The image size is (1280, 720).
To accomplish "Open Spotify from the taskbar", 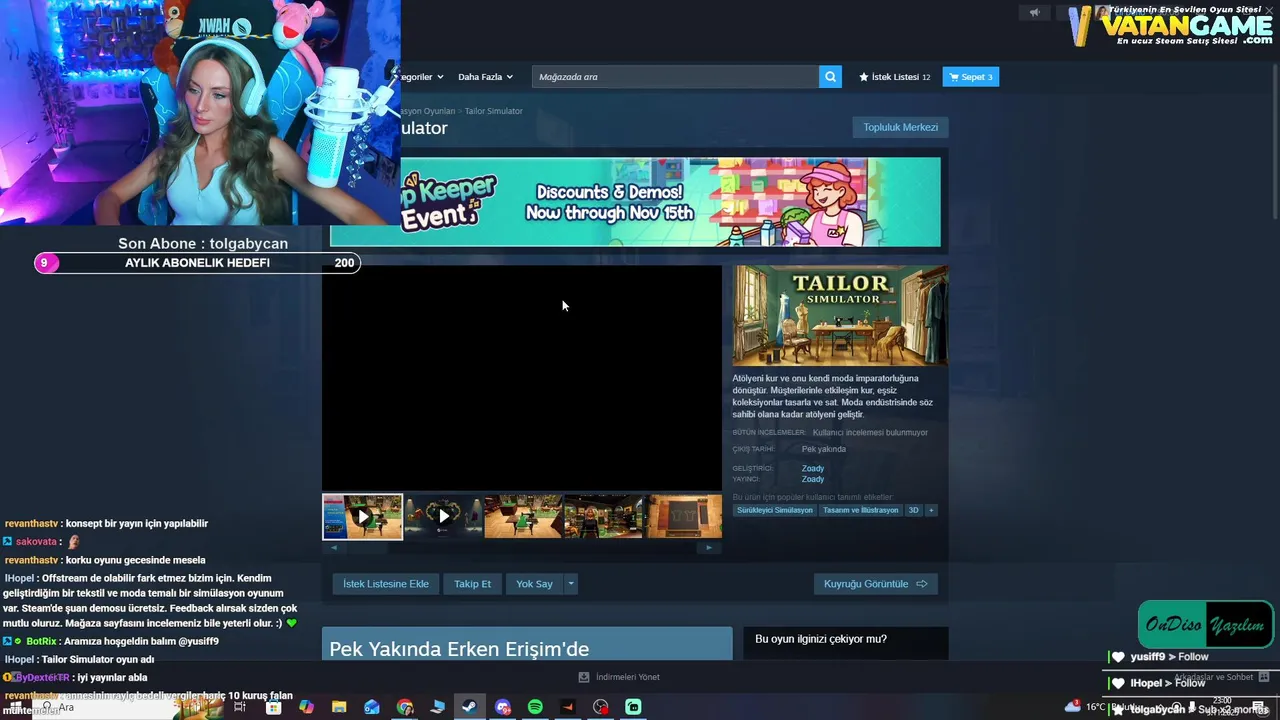I will click(x=535, y=707).
